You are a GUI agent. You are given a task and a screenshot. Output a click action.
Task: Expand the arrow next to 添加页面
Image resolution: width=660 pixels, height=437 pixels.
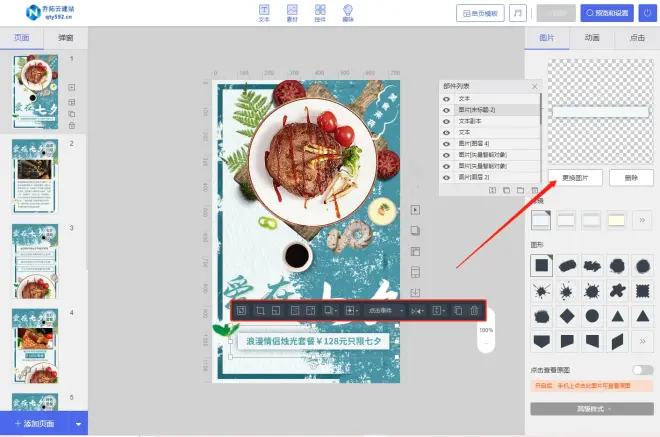click(79, 425)
